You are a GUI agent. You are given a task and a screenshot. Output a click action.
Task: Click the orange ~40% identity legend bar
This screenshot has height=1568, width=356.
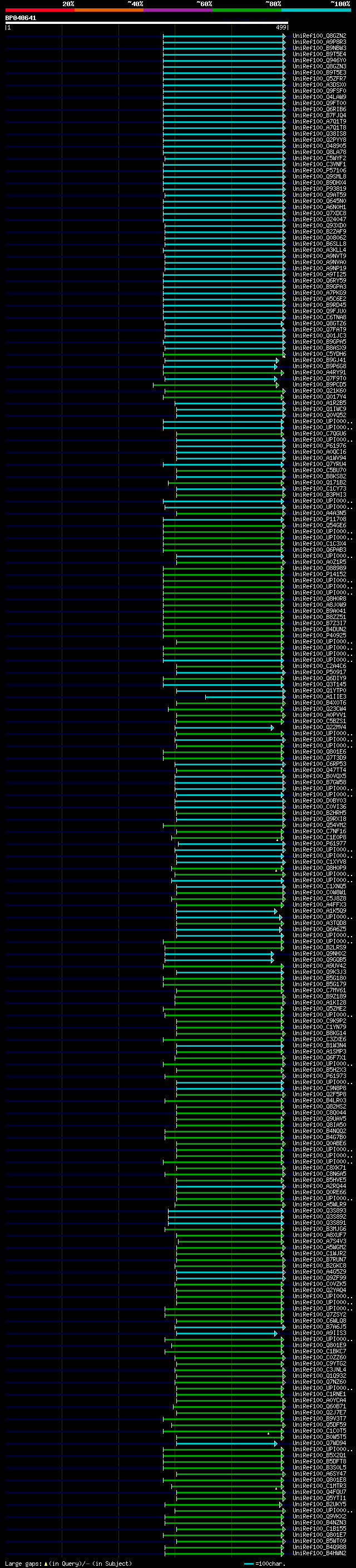pos(109,10)
